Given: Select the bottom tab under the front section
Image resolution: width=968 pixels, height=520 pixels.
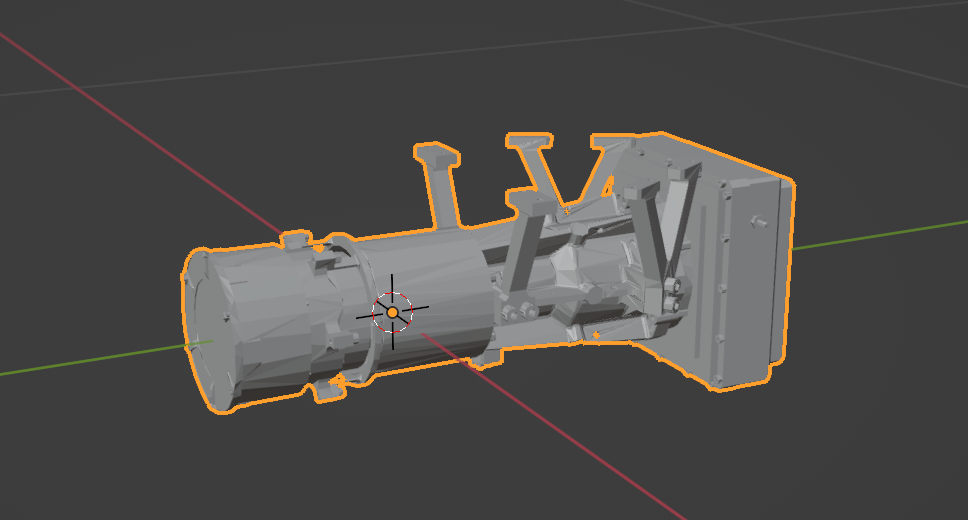Looking at the screenshot, I should click(327, 390).
